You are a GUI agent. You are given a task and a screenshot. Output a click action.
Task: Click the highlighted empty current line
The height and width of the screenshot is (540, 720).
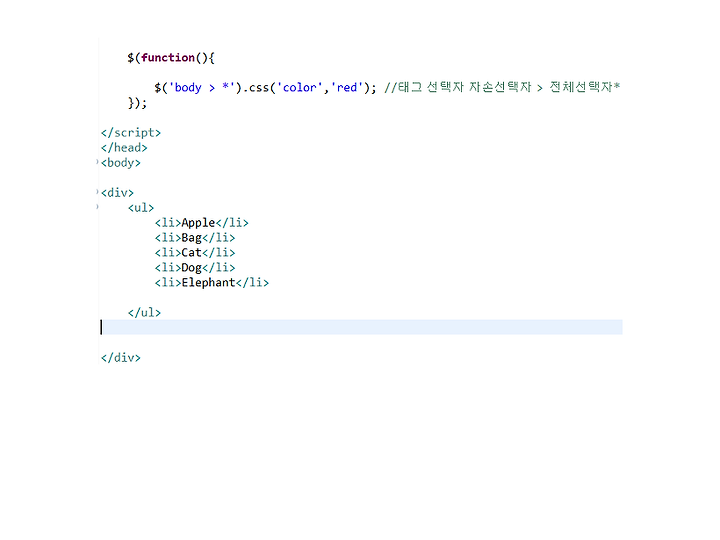click(x=361, y=327)
